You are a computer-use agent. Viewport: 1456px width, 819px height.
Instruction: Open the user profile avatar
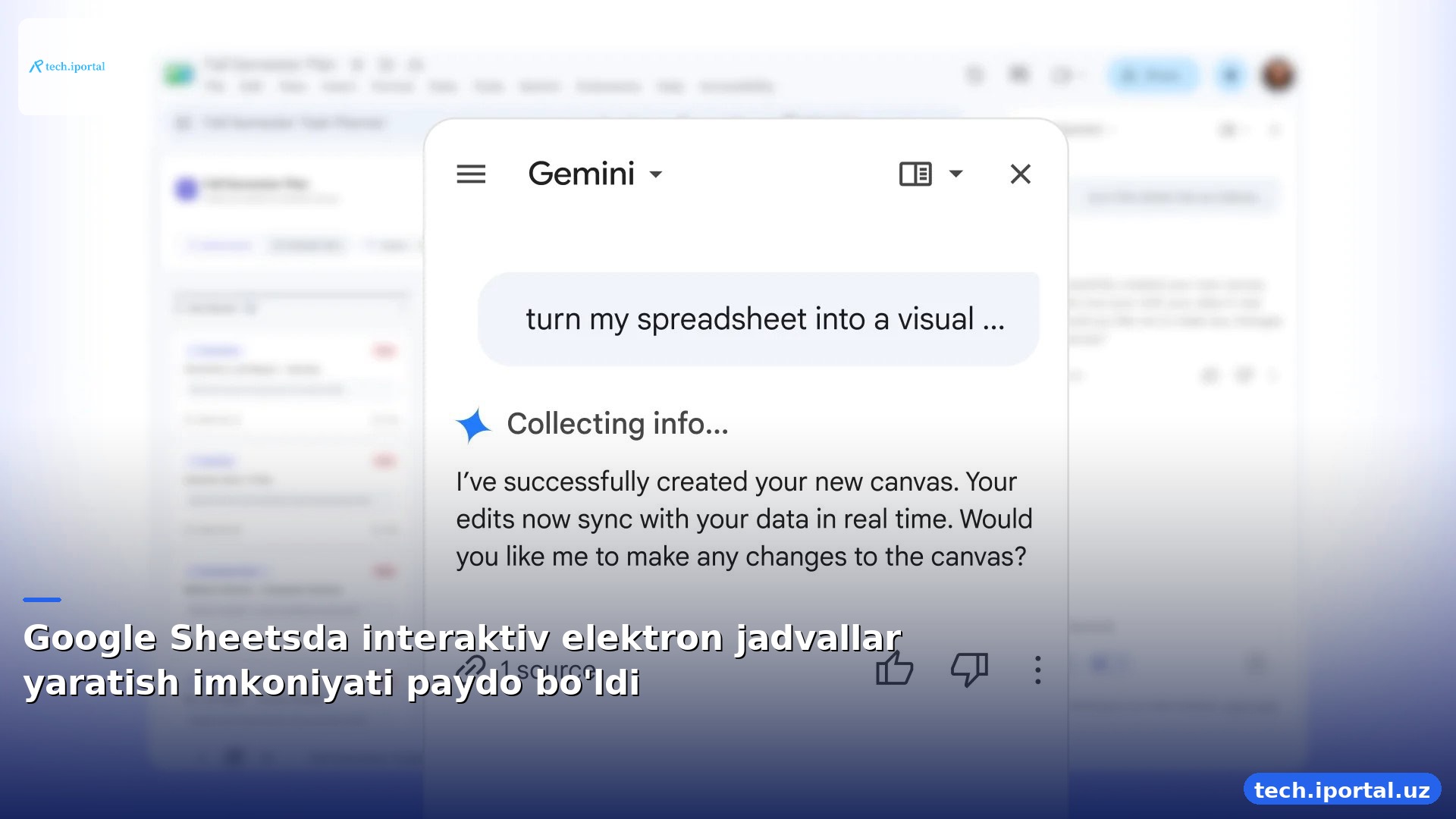click(1279, 75)
